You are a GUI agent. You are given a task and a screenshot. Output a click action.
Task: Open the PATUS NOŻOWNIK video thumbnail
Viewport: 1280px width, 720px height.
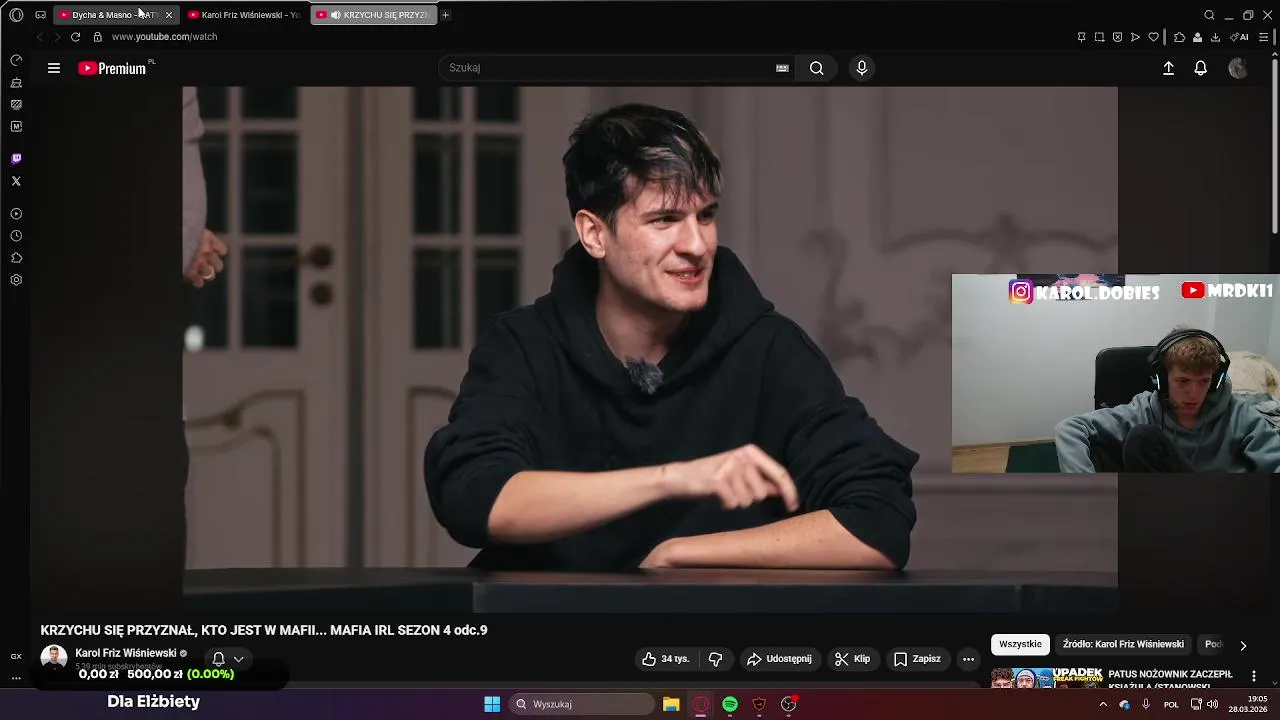(1046, 678)
